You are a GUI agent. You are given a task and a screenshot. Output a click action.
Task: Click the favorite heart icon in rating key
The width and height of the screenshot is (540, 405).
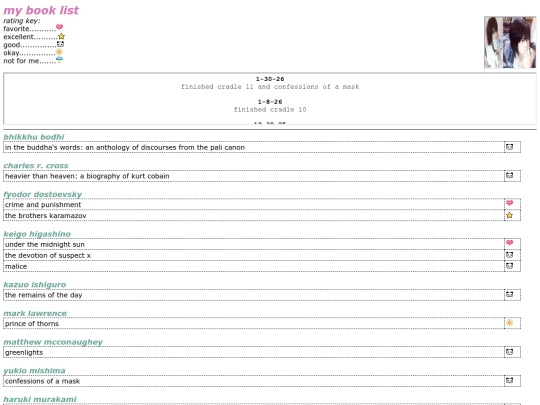(60, 27)
